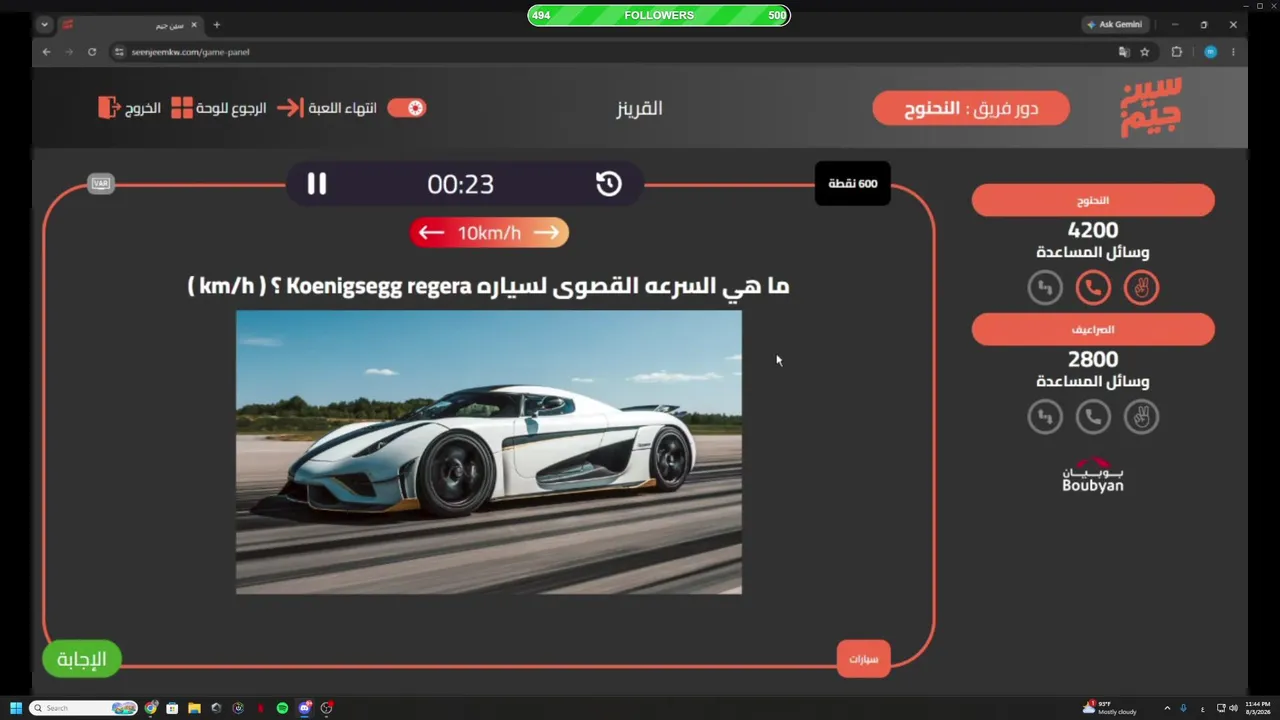Go forward in the browser

tap(69, 52)
